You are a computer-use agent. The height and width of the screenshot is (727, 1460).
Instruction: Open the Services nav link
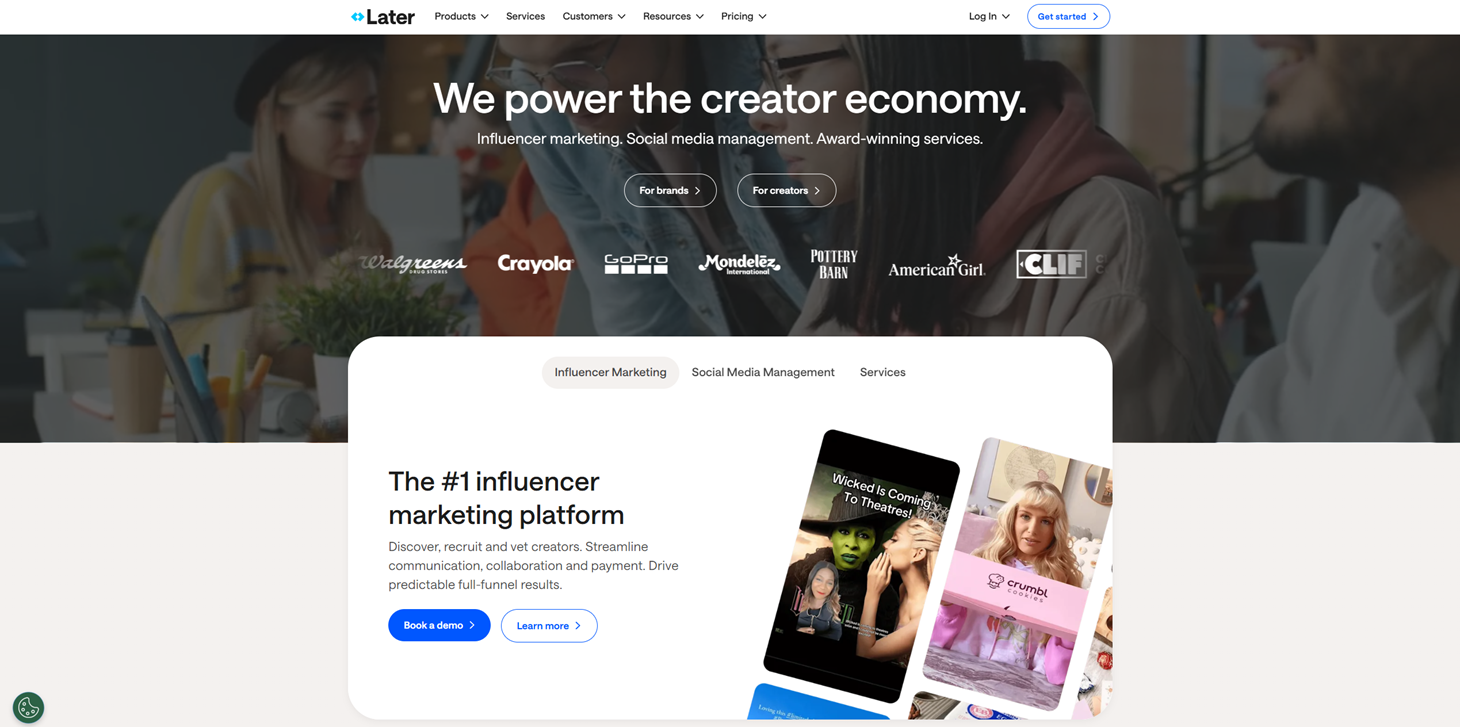click(x=525, y=17)
